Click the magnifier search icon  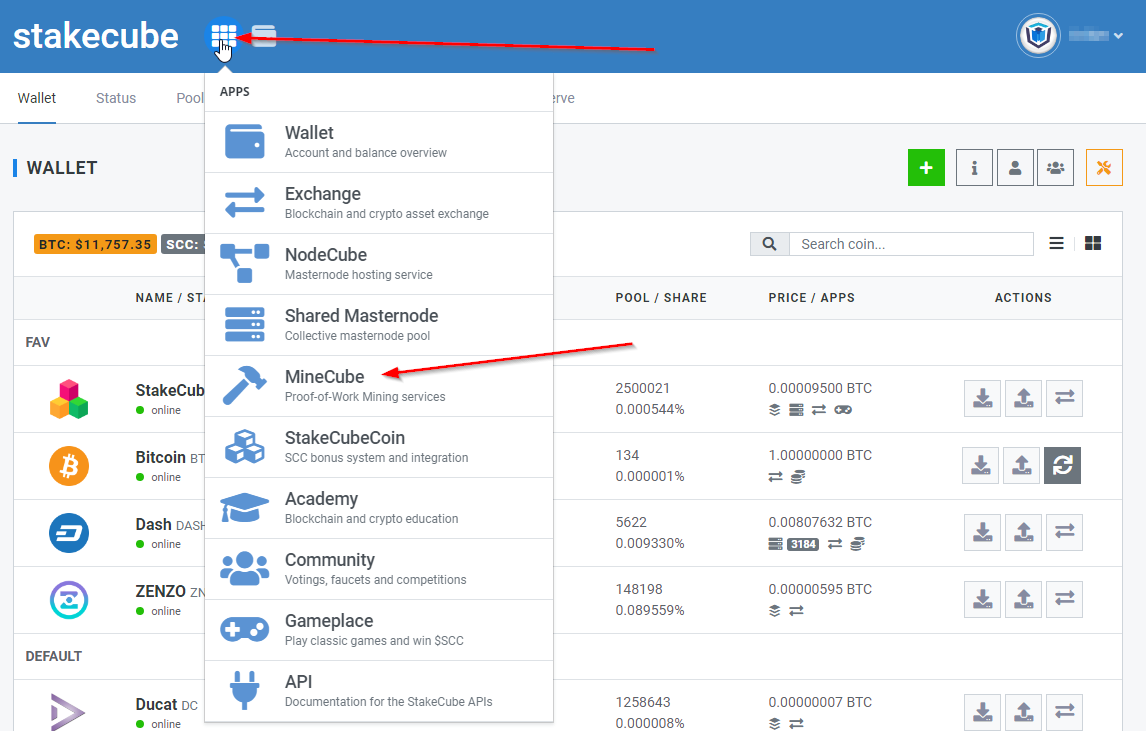coord(770,244)
